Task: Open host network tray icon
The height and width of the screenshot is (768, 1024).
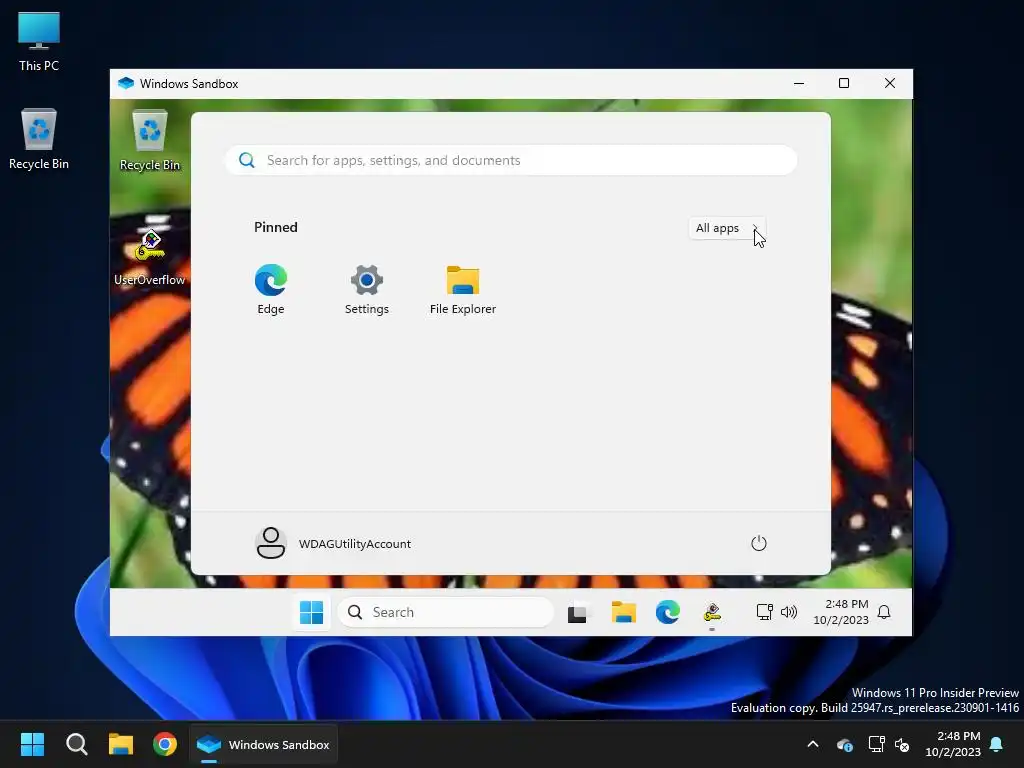Action: (876, 744)
